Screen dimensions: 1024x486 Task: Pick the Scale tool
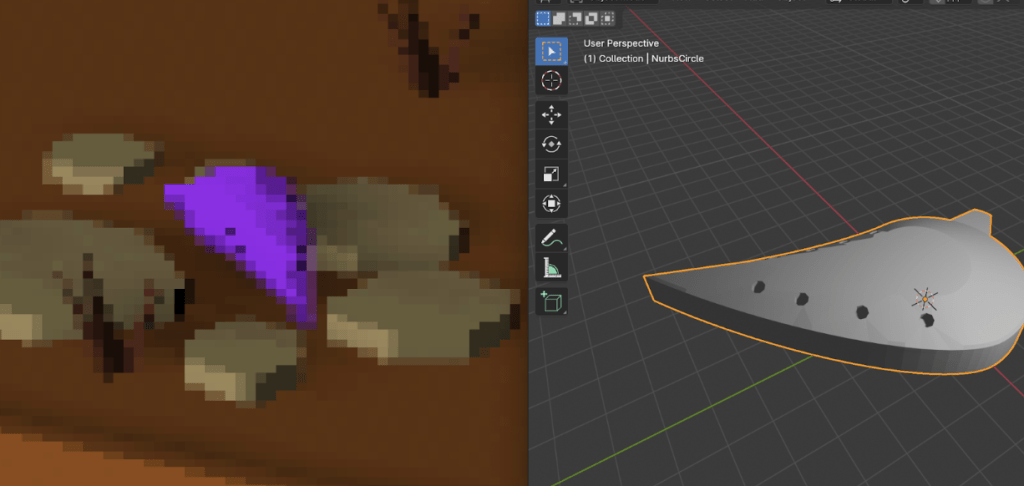551,174
